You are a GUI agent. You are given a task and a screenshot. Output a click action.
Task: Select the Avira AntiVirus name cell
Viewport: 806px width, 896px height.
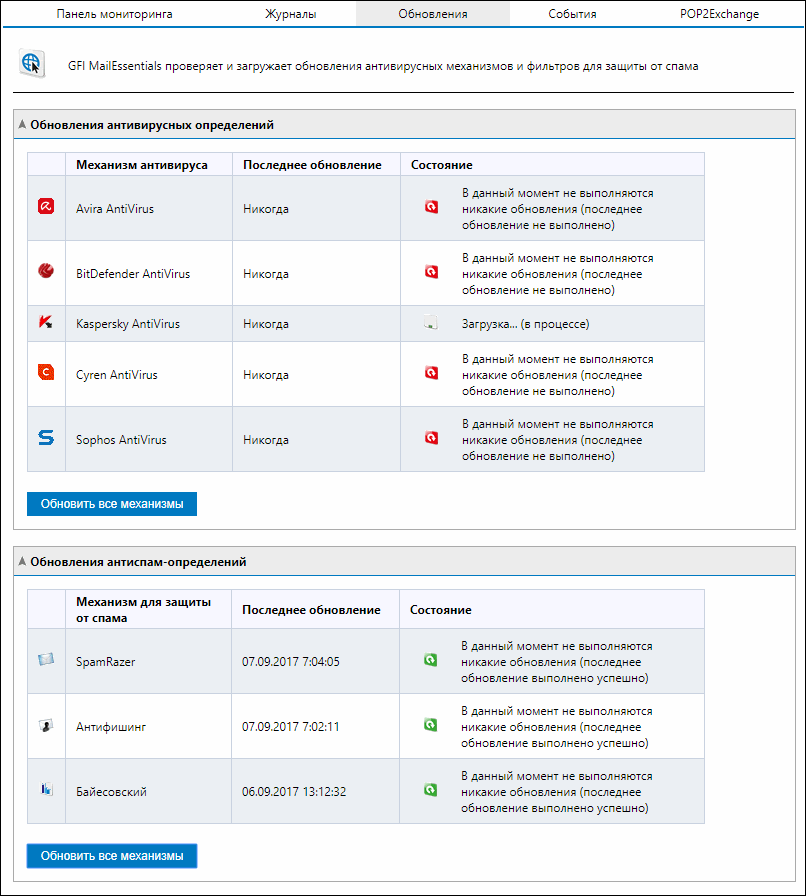click(149, 208)
